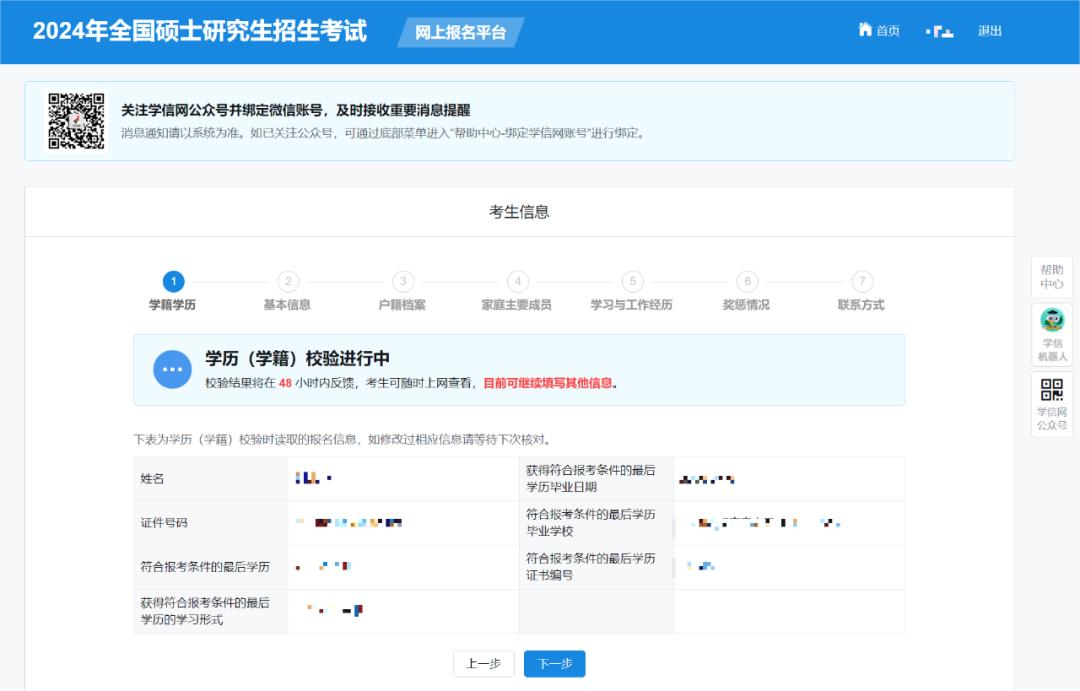Viewport: 1080px width, 691px height.
Task: Click step 5 学习与工作经历
Action: point(632,282)
